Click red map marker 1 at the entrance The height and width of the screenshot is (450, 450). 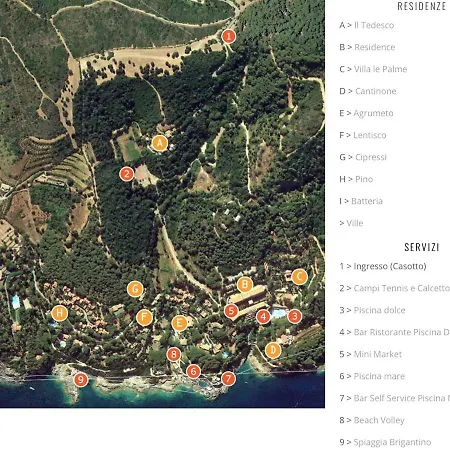(229, 36)
